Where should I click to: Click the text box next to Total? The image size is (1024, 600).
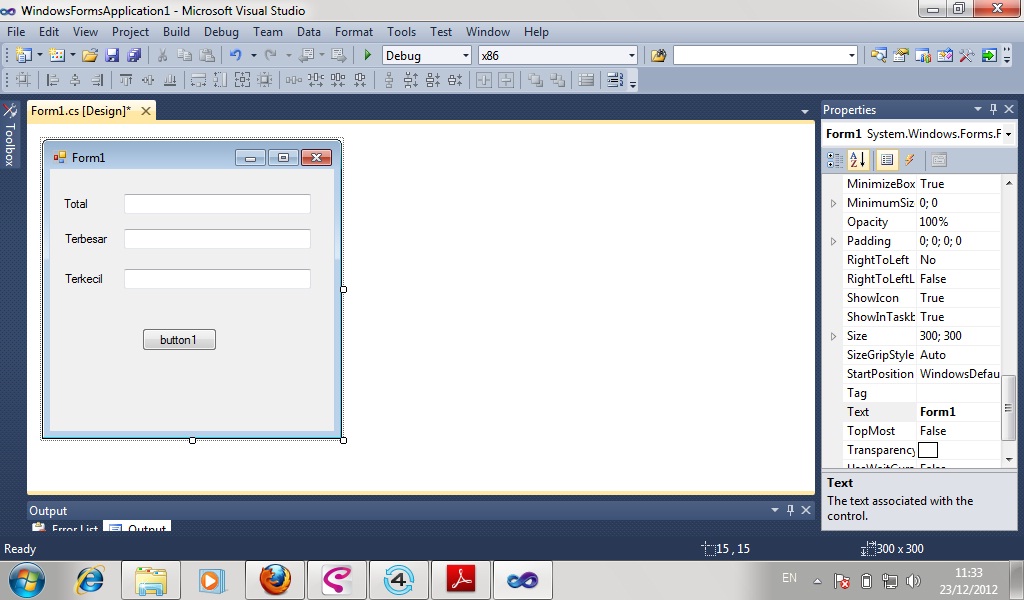pos(217,204)
